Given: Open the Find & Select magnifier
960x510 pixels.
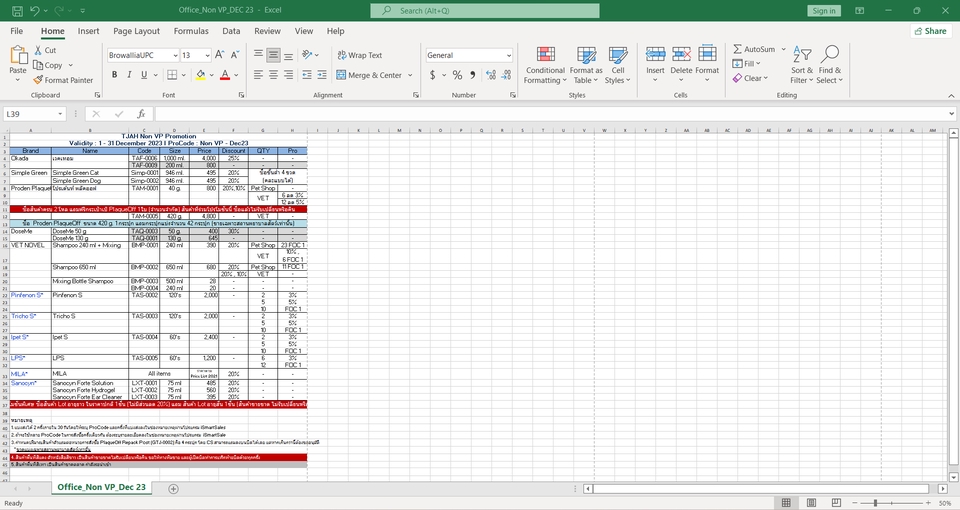Looking at the screenshot, I should click(x=830, y=54).
